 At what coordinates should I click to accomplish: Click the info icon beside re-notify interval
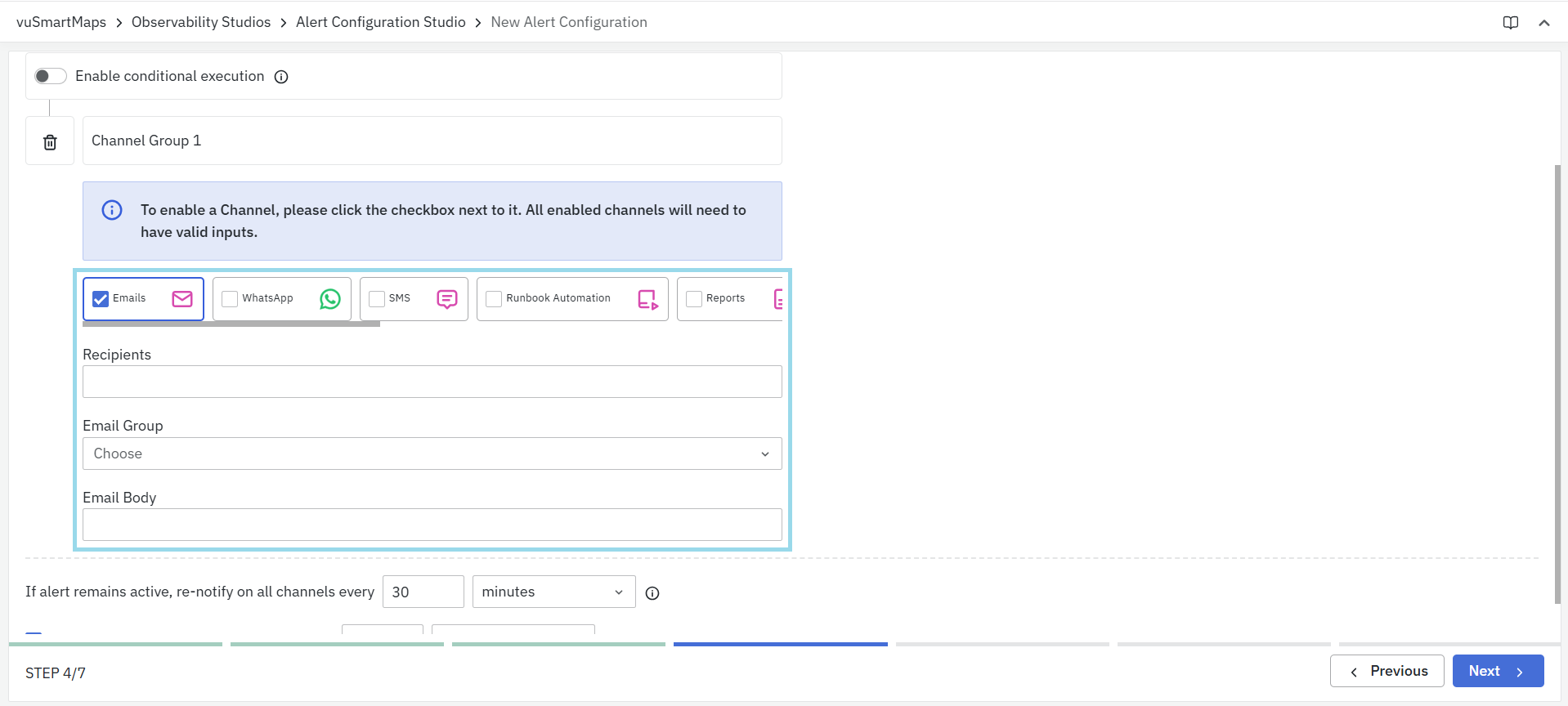tap(652, 593)
